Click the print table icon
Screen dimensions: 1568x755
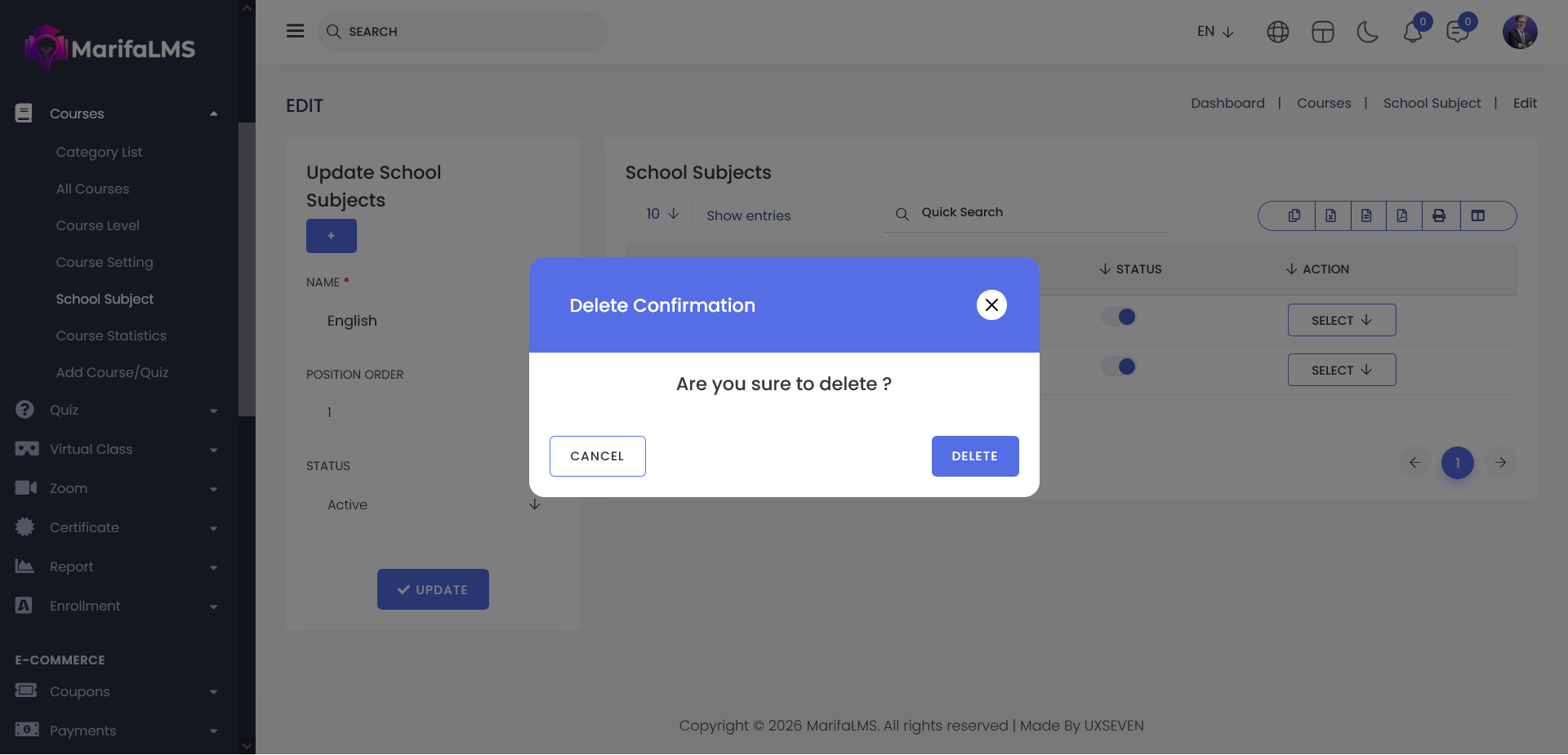click(x=1439, y=215)
